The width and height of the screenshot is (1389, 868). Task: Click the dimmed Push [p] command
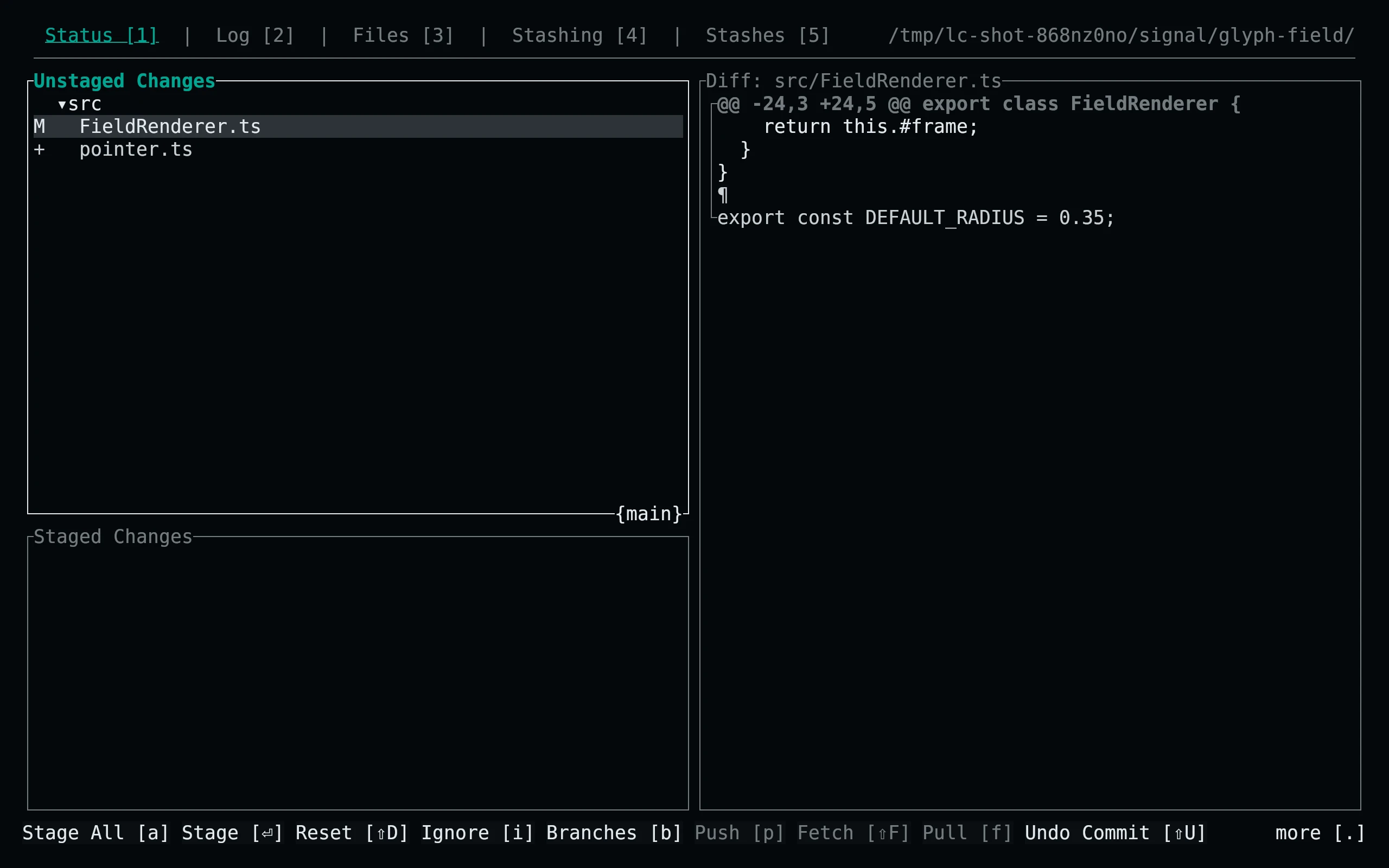click(x=740, y=832)
